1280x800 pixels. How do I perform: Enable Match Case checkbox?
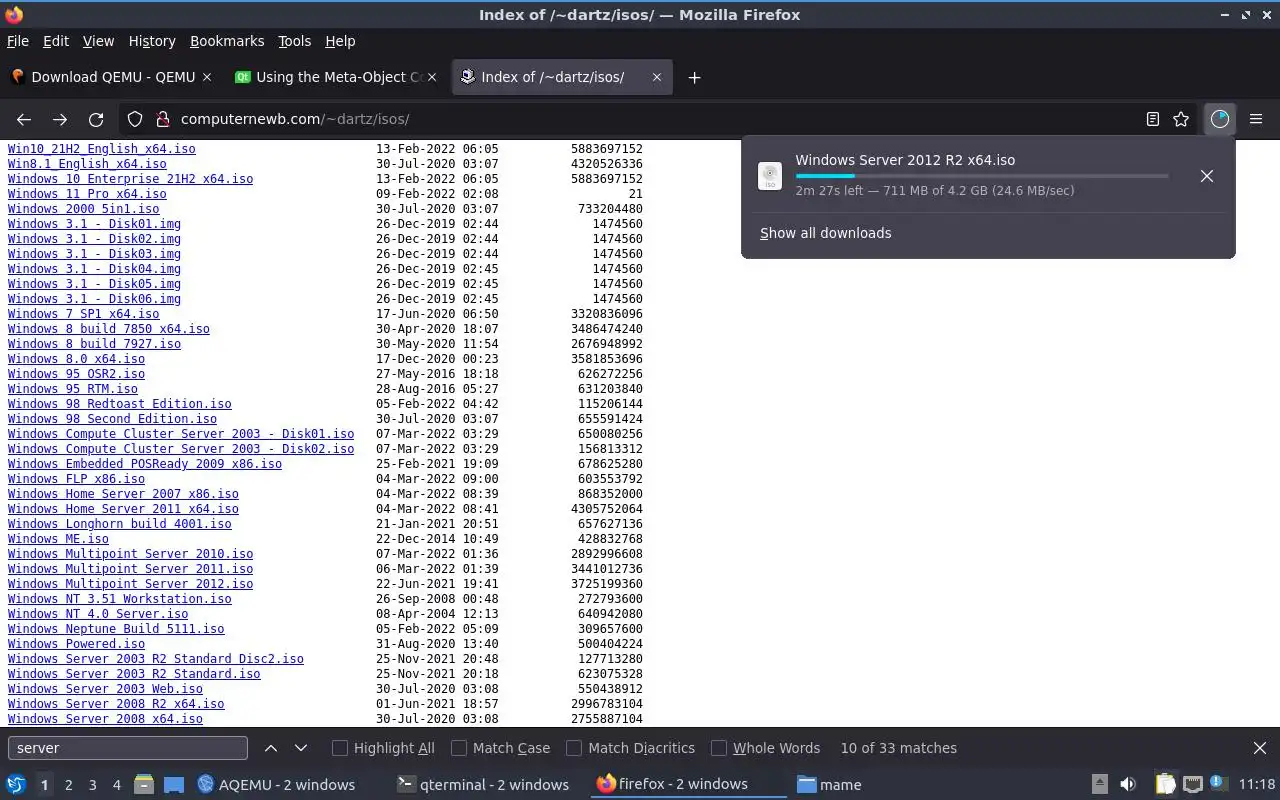tap(459, 748)
